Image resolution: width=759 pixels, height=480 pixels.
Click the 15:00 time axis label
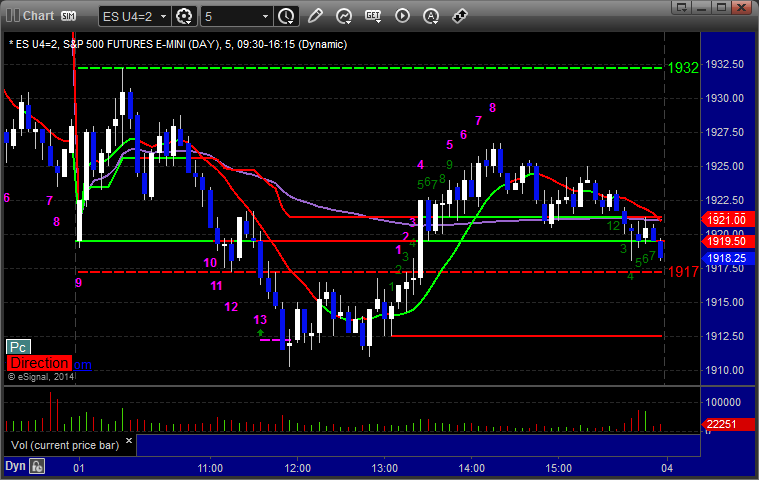(x=559, y=468)
